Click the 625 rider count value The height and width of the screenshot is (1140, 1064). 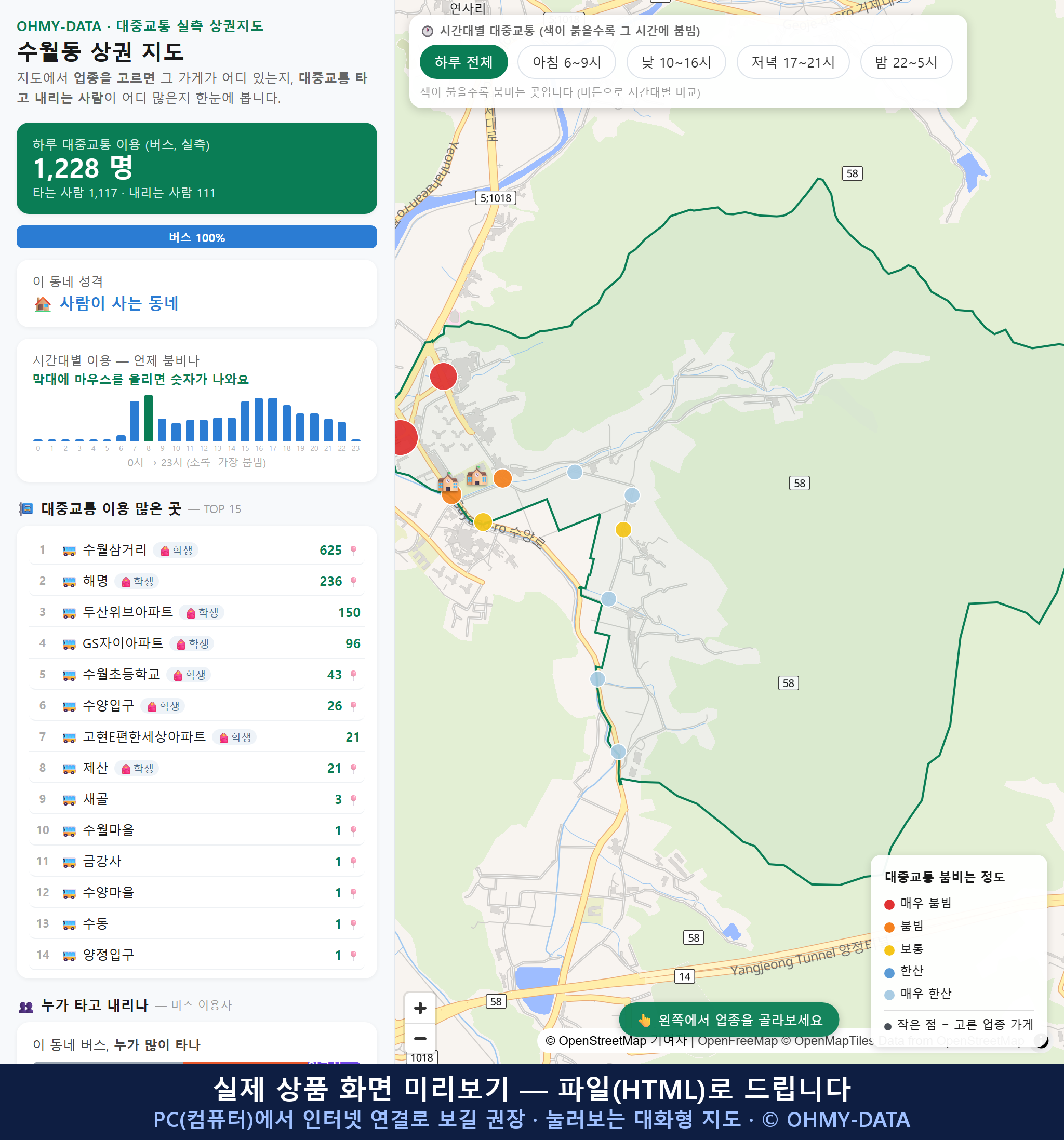click(x=330, y=551)
